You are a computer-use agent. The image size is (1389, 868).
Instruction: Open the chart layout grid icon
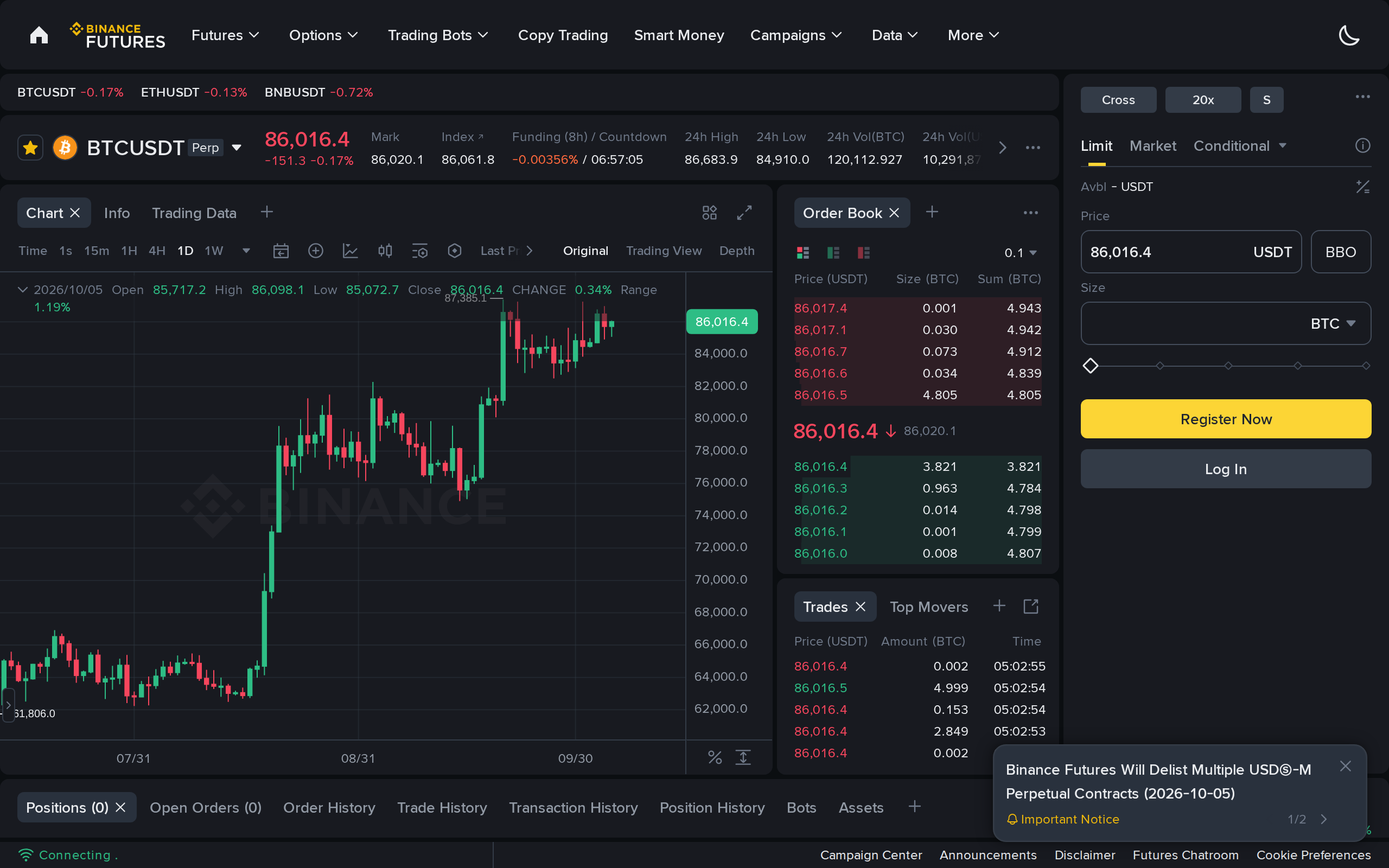coord(710,213)
